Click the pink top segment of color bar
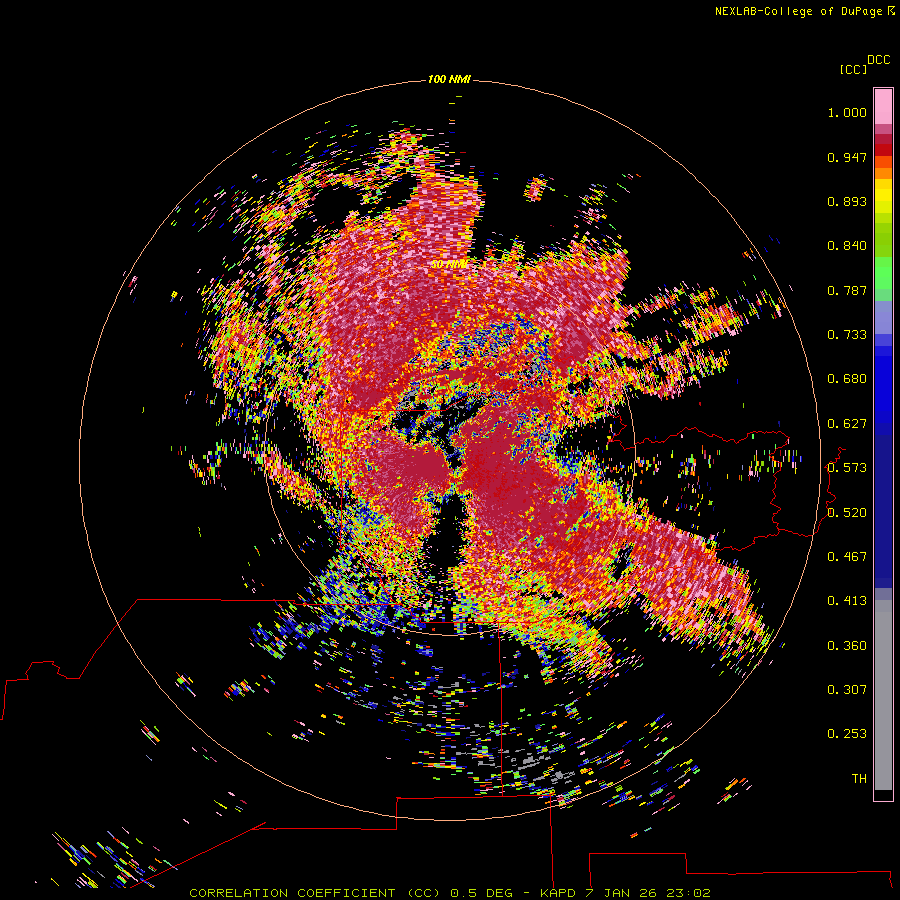Viewport: 900px width, 900px height. 883,107
